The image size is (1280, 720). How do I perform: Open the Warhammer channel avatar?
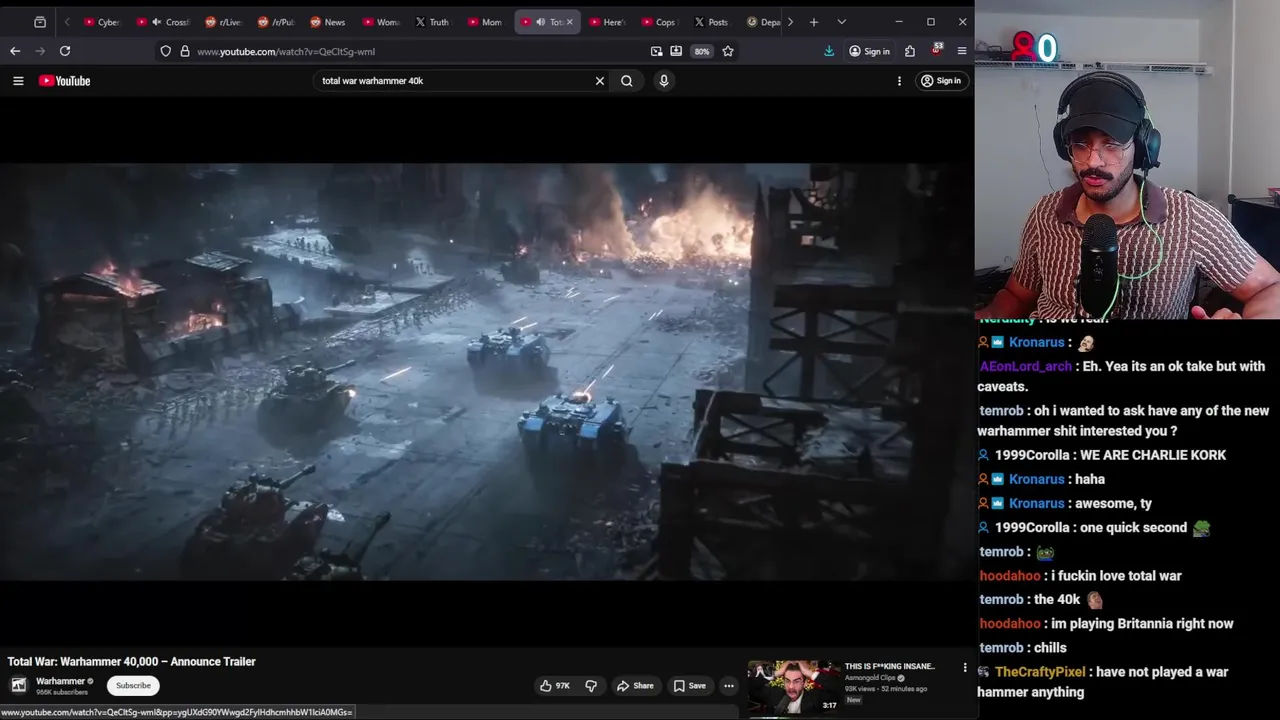(x=18, y=685)
